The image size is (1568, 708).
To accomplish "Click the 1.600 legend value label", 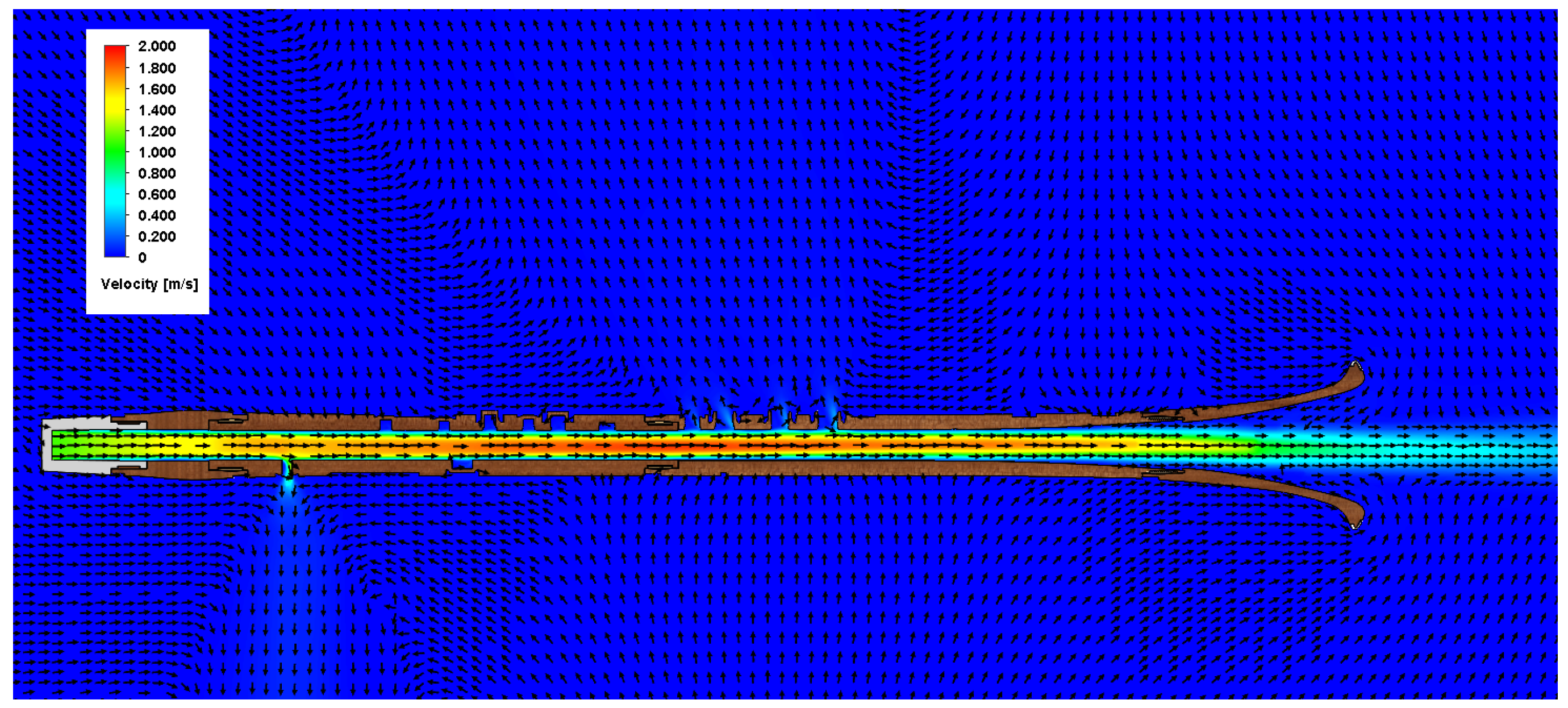I will 156,89.
